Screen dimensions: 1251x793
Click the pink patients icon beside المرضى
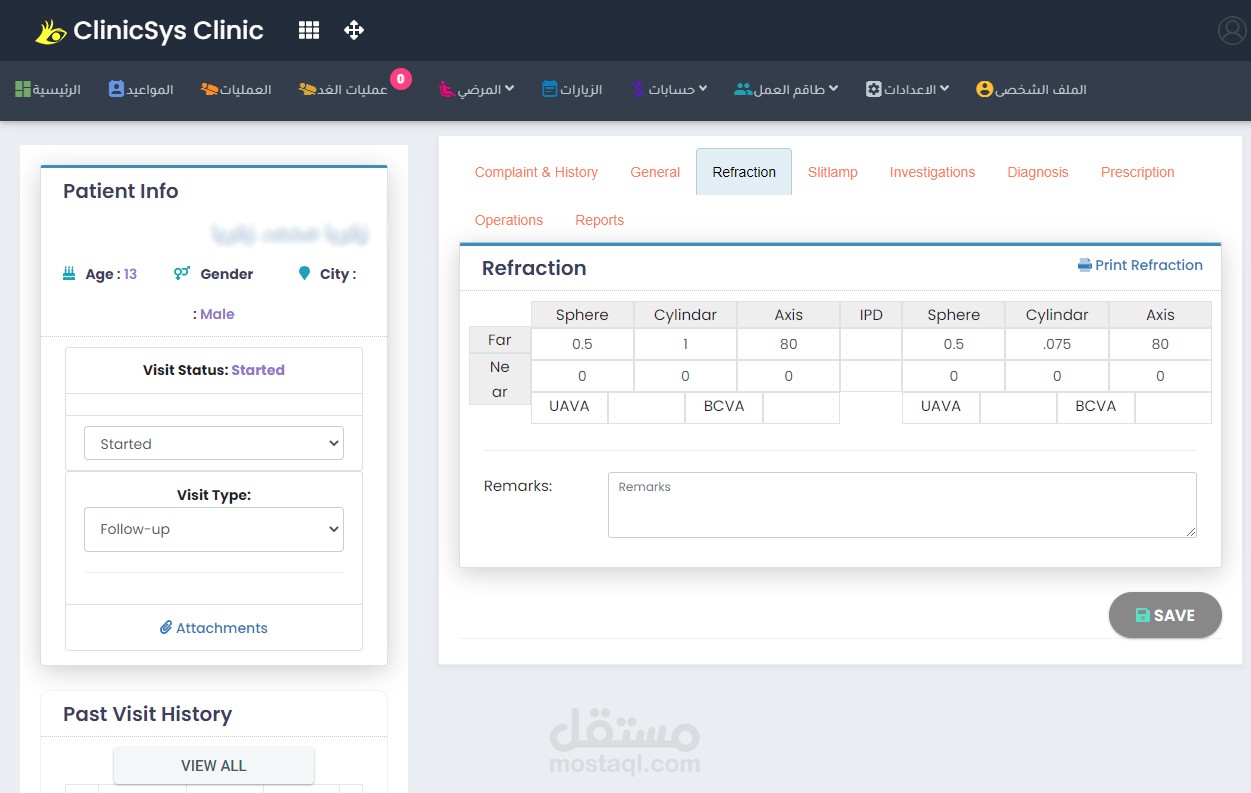pyautogui.click(x=447, y=89)
